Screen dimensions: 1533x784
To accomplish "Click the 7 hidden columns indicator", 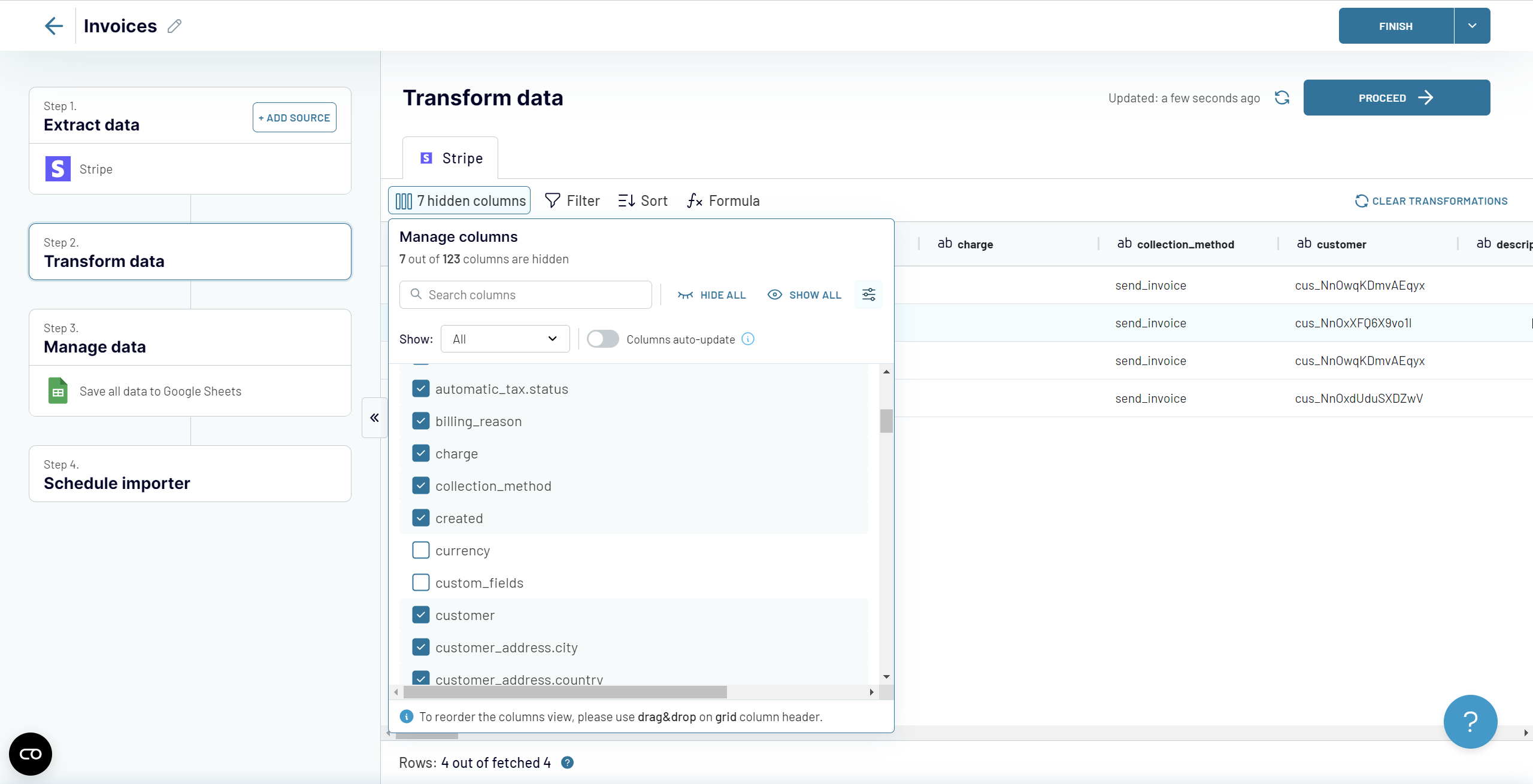I will pos(459,200).
